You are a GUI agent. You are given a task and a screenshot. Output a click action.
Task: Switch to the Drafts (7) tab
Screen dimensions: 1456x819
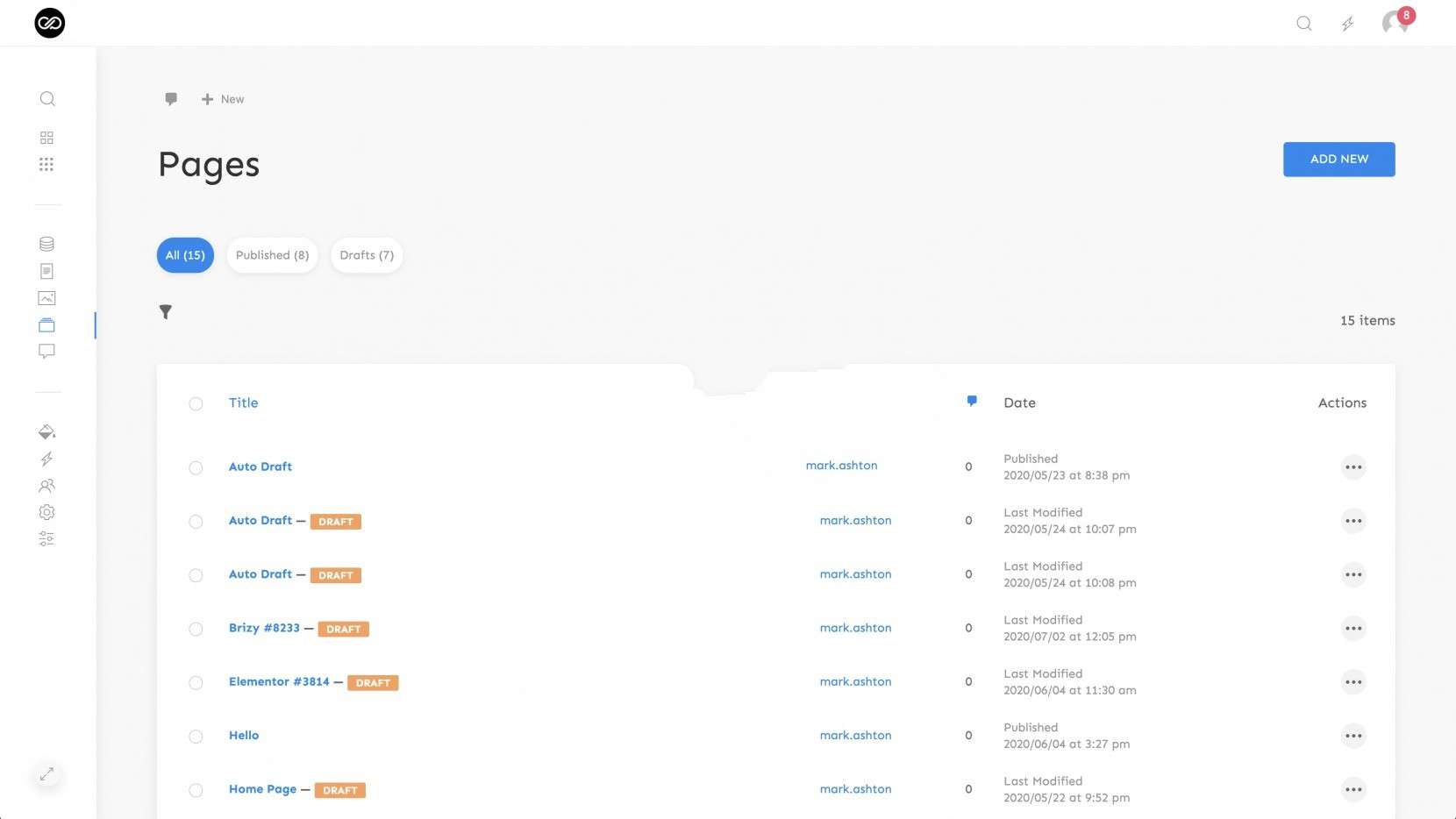click(367, 255)
